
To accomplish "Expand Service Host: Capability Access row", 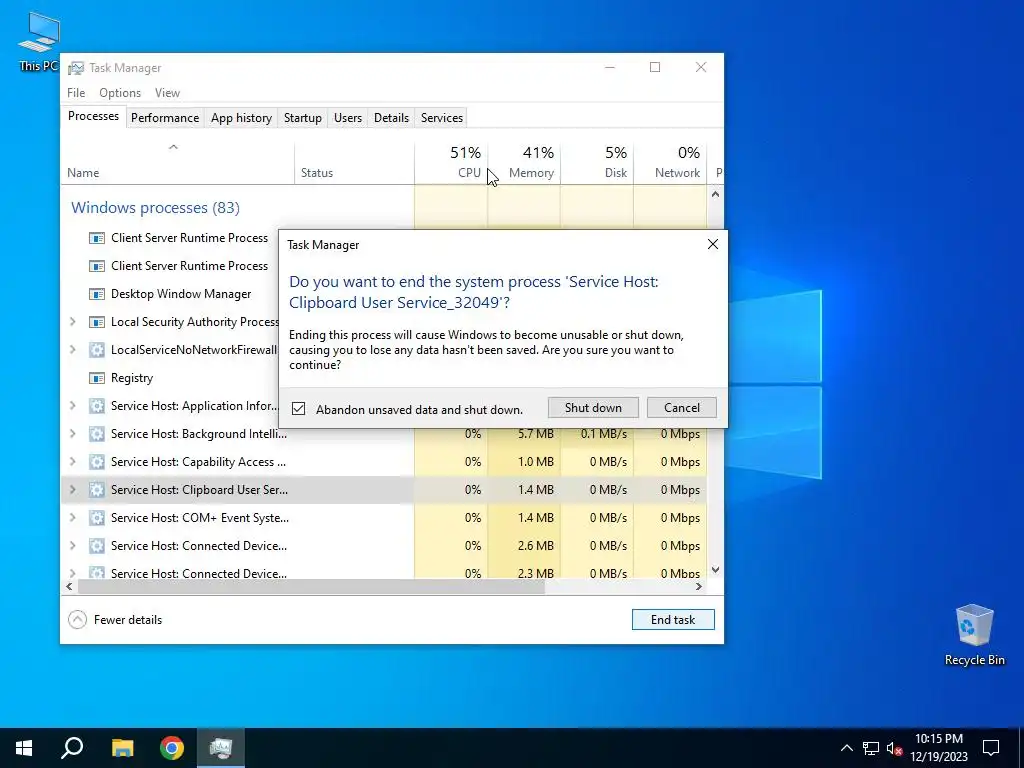I will (x=72, y=462).
